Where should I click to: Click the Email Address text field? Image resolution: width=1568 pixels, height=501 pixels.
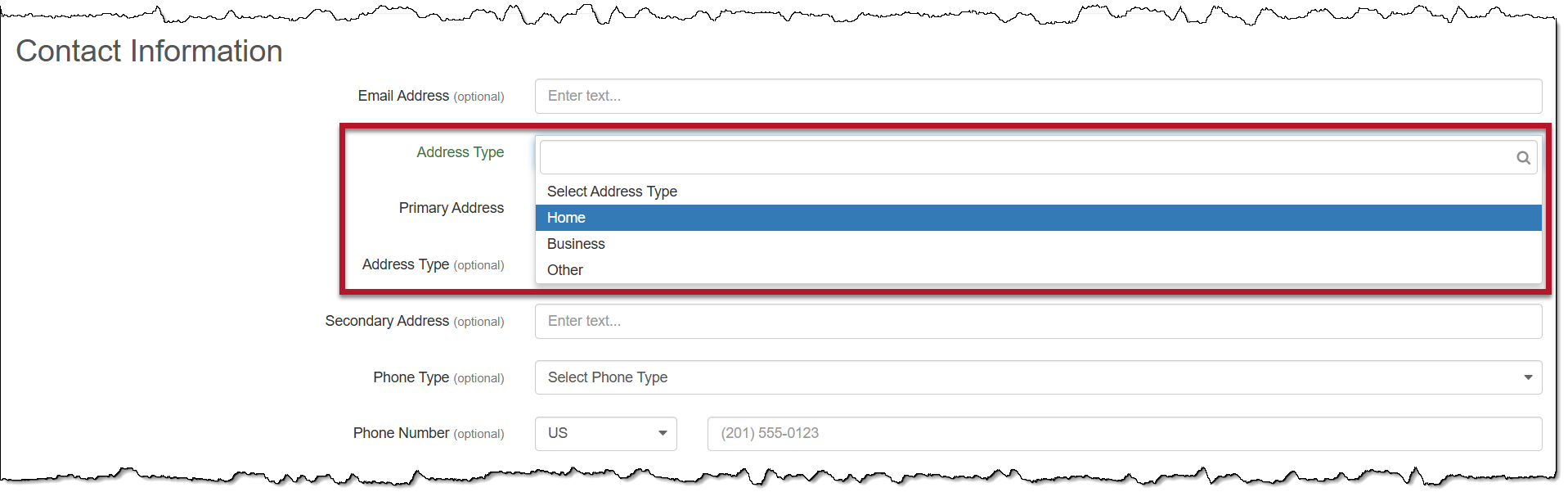1037,97
